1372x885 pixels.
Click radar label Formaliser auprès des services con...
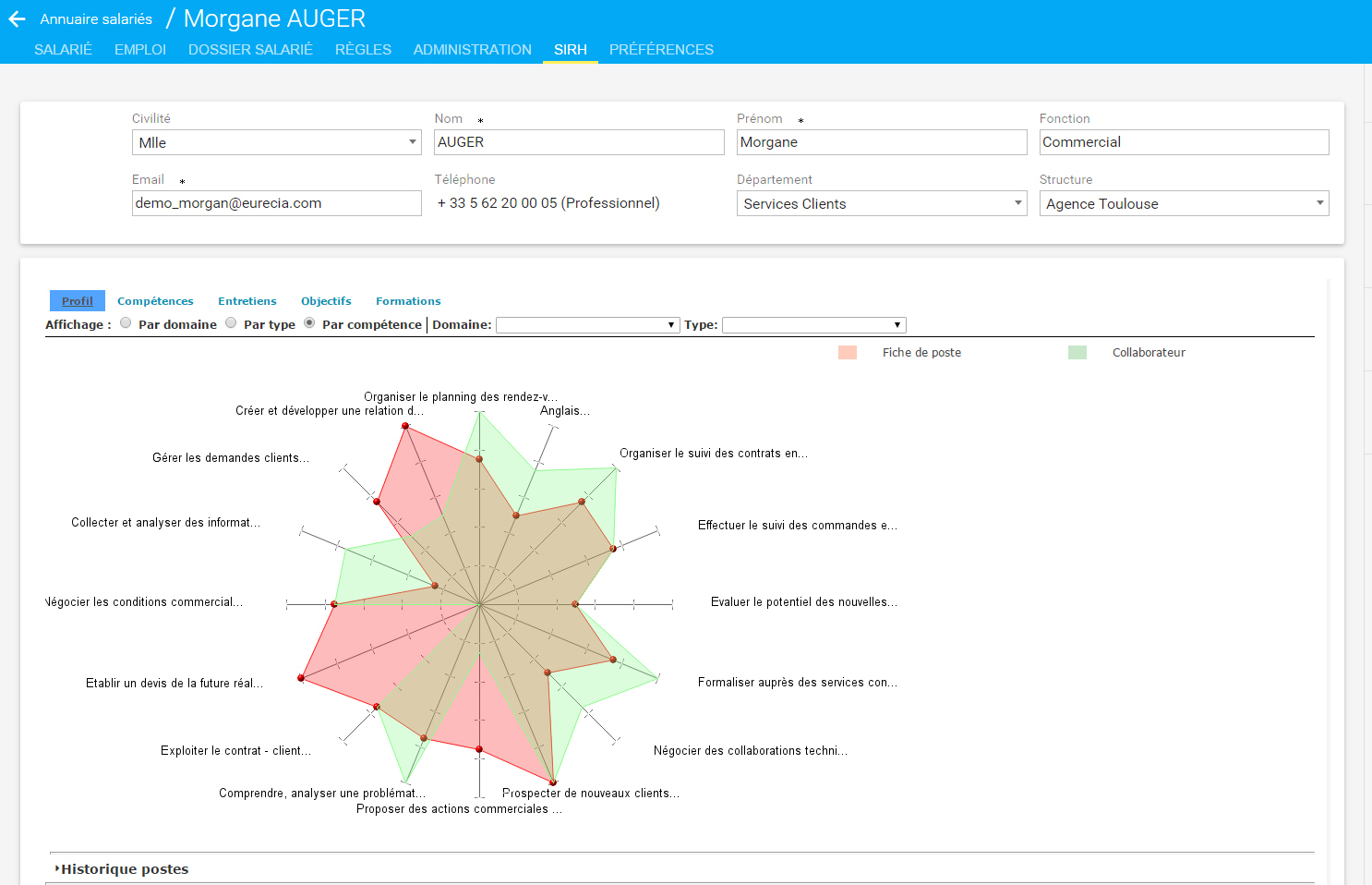click(x=798, y=683)
